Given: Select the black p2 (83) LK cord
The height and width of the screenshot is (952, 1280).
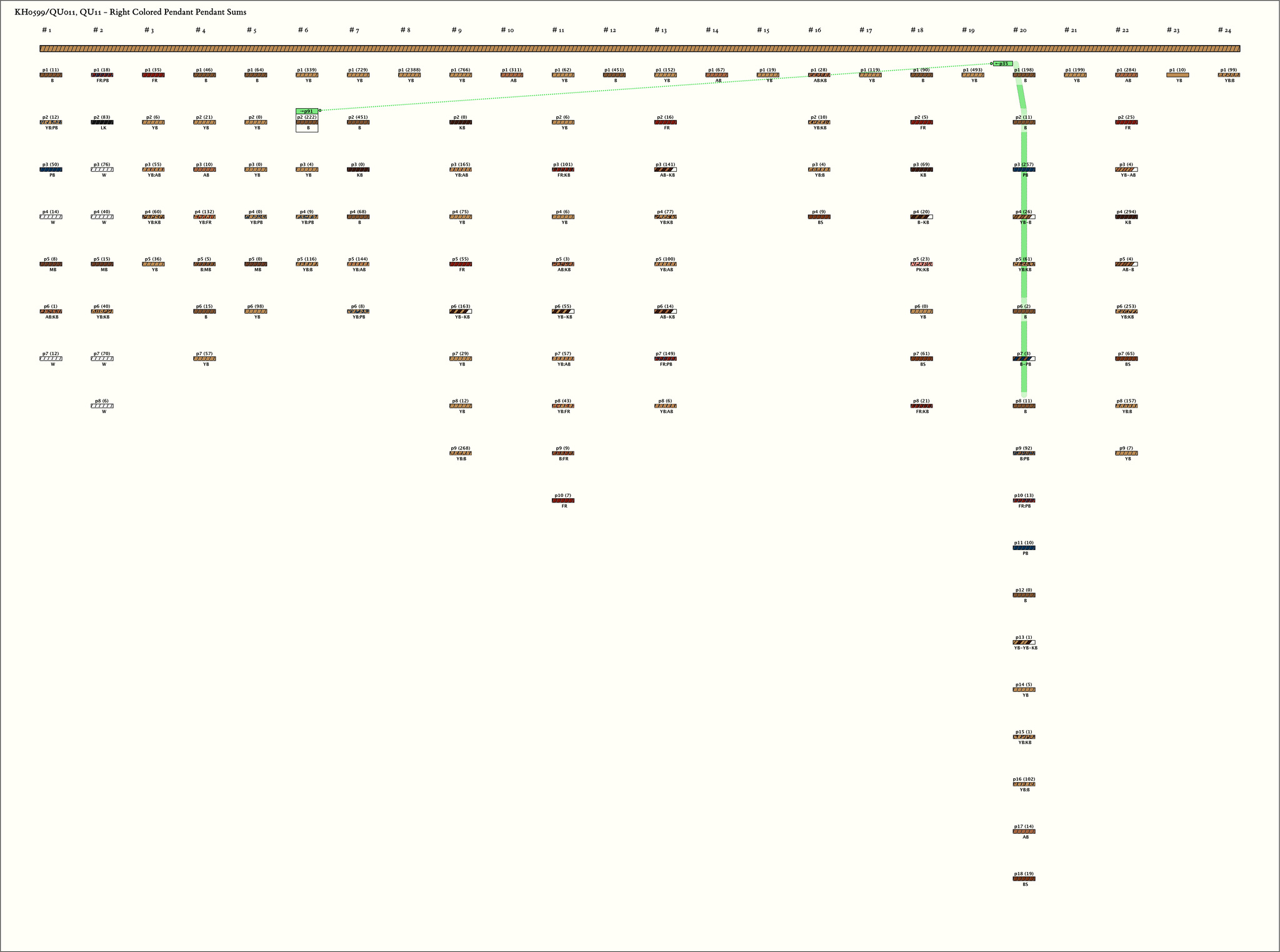Looking at the screenshot, I should (x=102, y=123).
